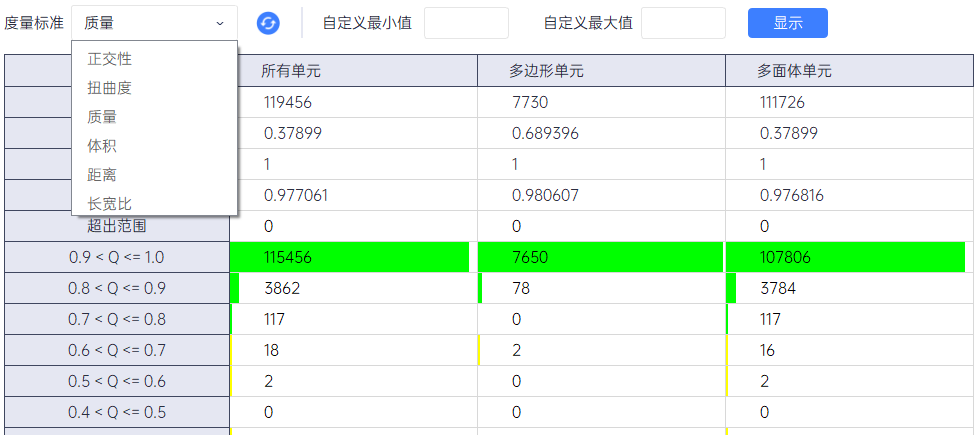Click the 0.7 < Q <= 0.8 row label

(x=117, y=319)
